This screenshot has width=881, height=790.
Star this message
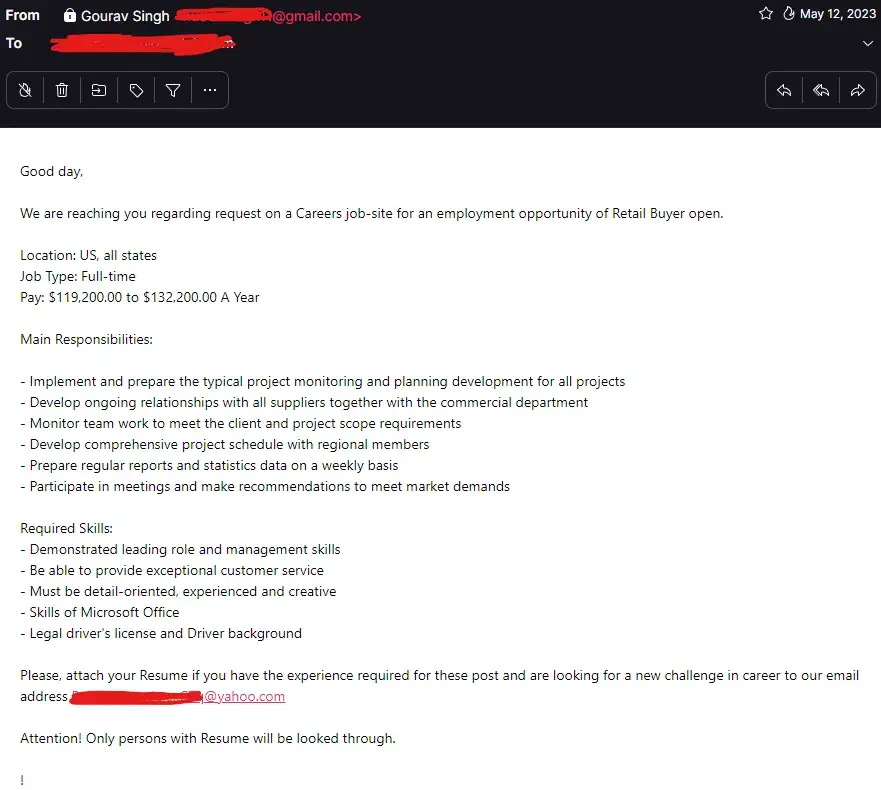click(766, 14)
